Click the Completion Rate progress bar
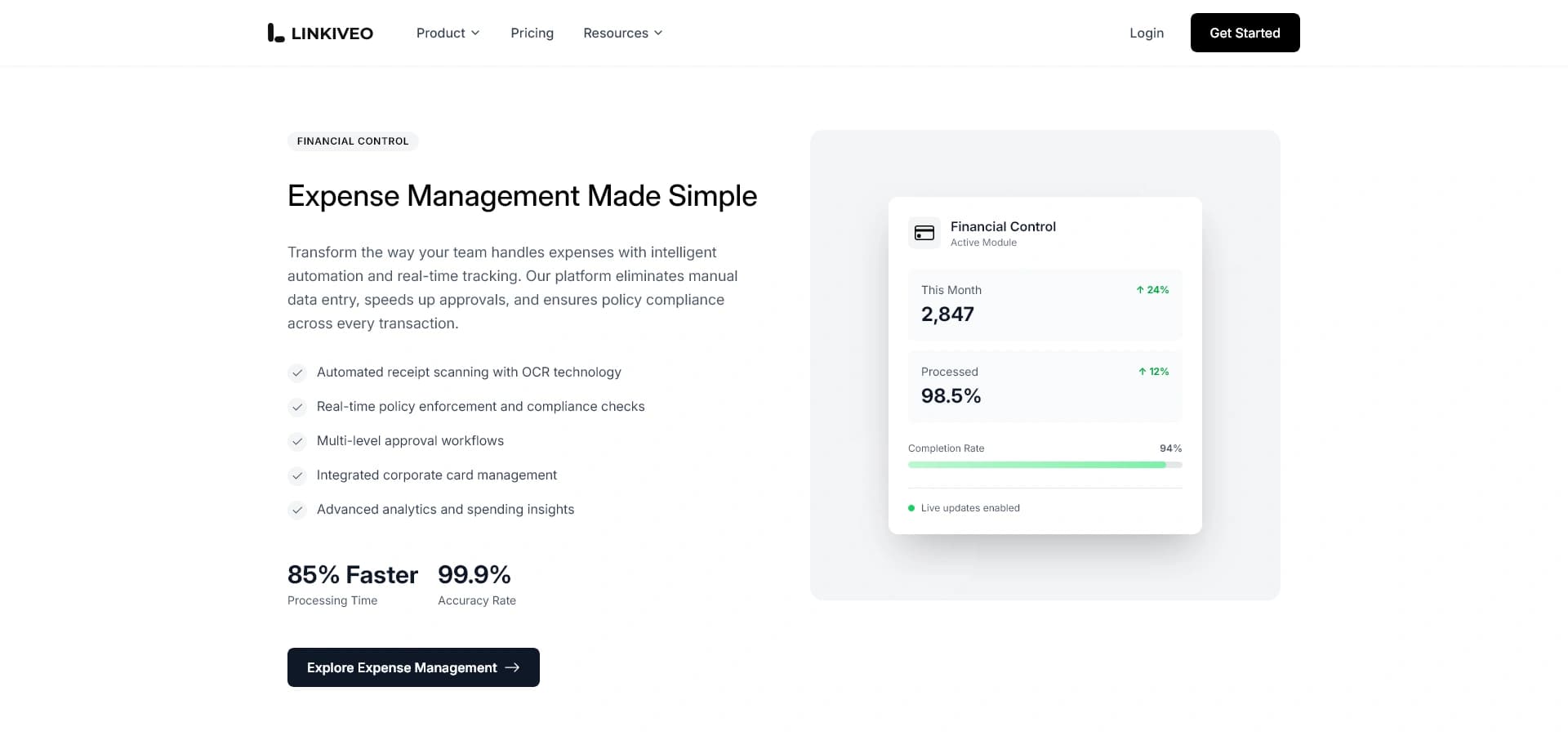 (x=1045, y=465)
